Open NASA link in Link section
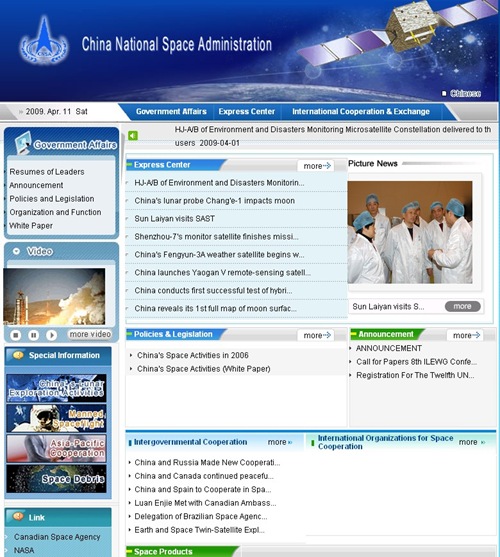The image size is (500, 557). (x=24, y=551)
